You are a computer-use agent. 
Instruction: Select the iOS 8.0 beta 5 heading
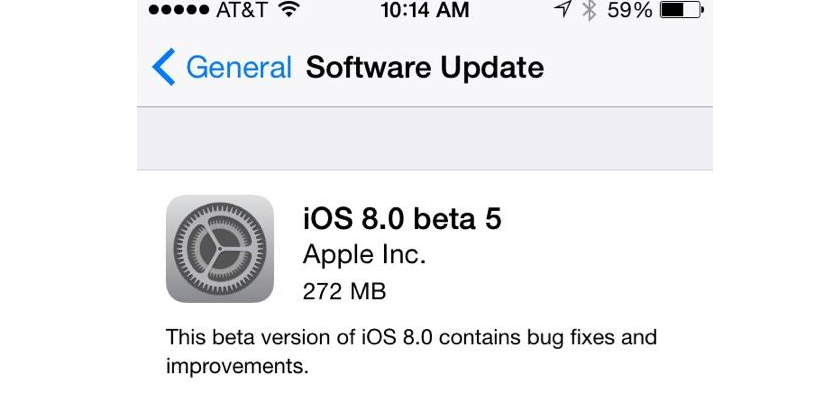(402, 218)
